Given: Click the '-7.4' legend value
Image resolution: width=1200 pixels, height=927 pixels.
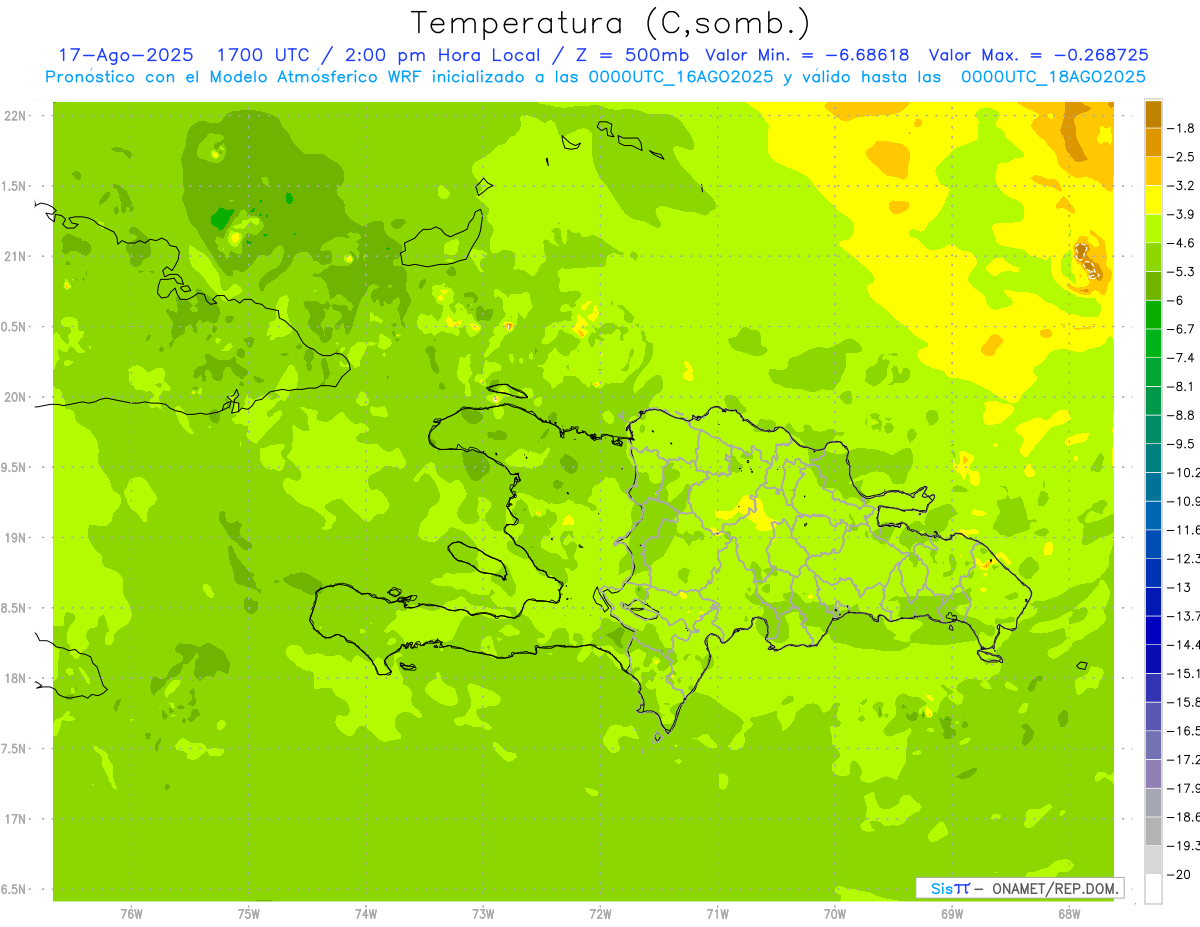Looking at the screenshot, I should tap(1182, 358).
